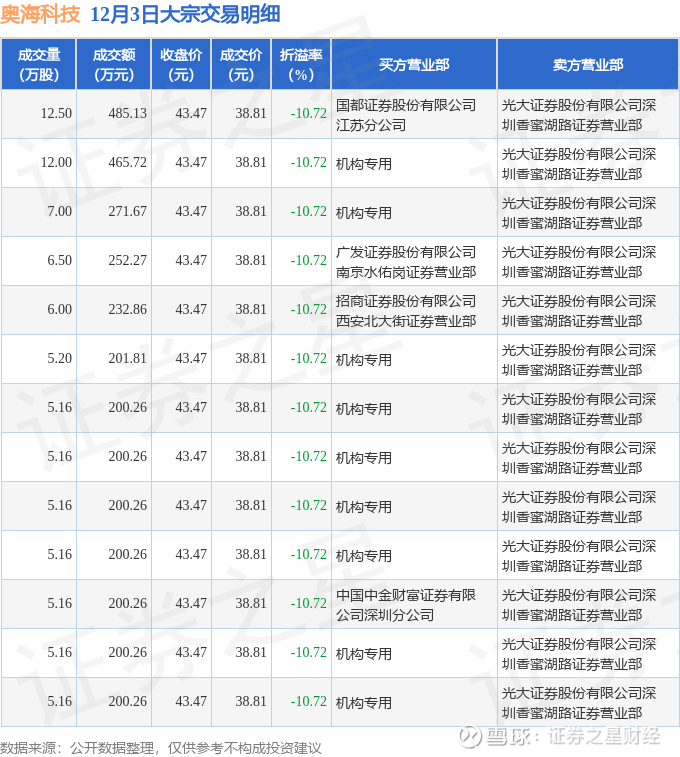Click the title text 奥海科技
Image resolution: width=680 pixels, height=757 pixels.
click(x=40, y=14)
